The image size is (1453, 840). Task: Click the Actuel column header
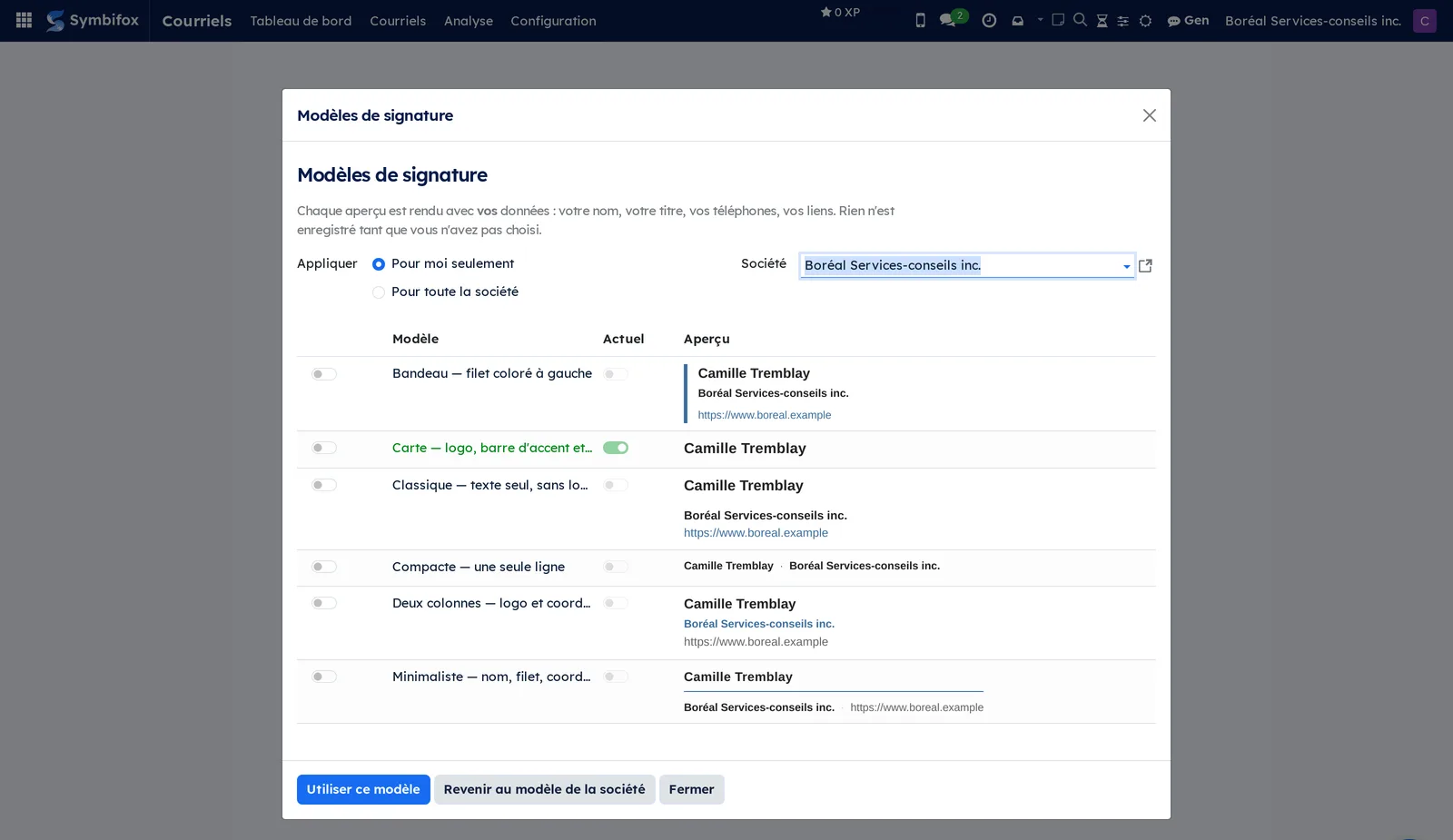click(x=623, y=339)
